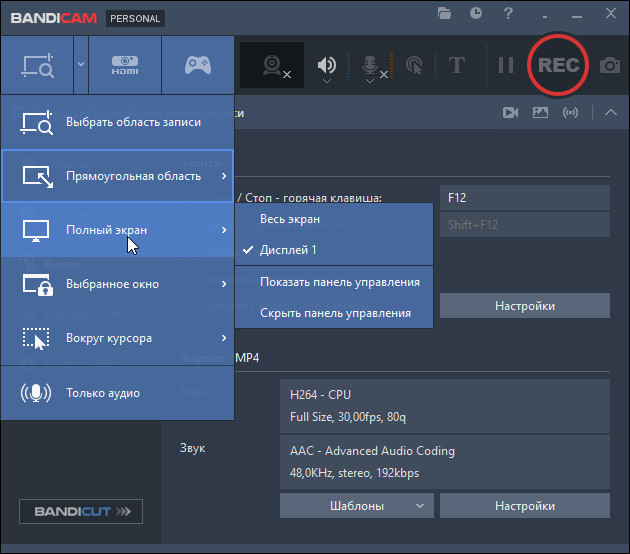Toggle the microphone icon in toolbar

click(371, 65)
